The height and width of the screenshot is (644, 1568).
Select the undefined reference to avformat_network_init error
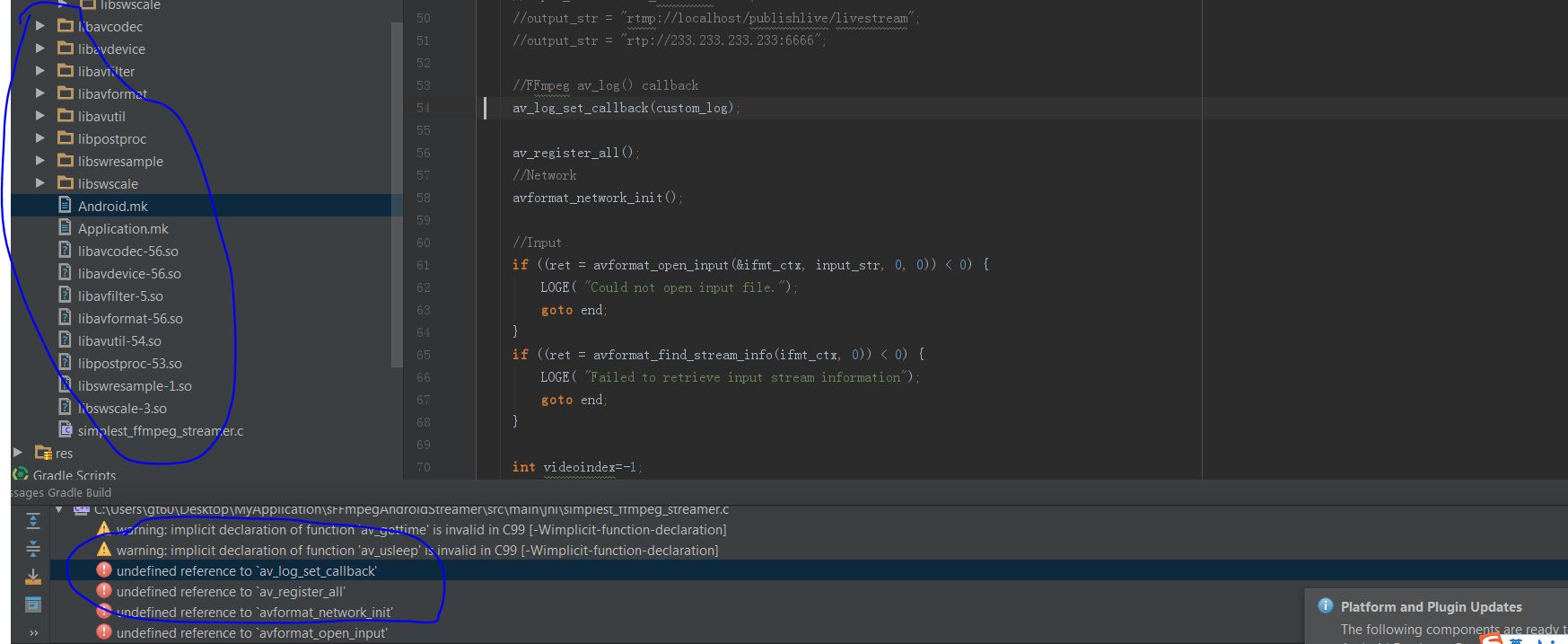tap(255, 612)
